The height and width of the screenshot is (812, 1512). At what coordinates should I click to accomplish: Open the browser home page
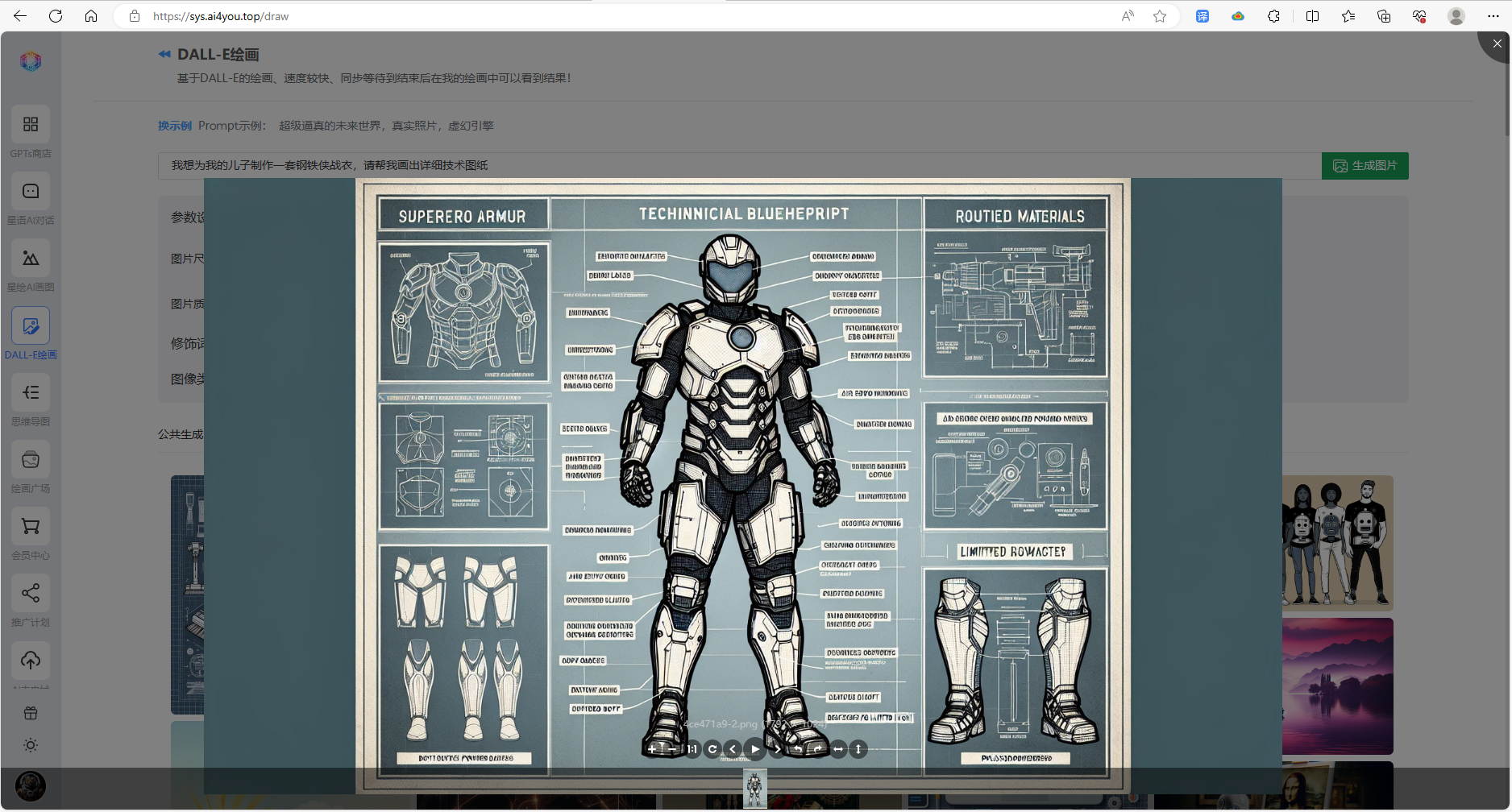pos(91,16)
